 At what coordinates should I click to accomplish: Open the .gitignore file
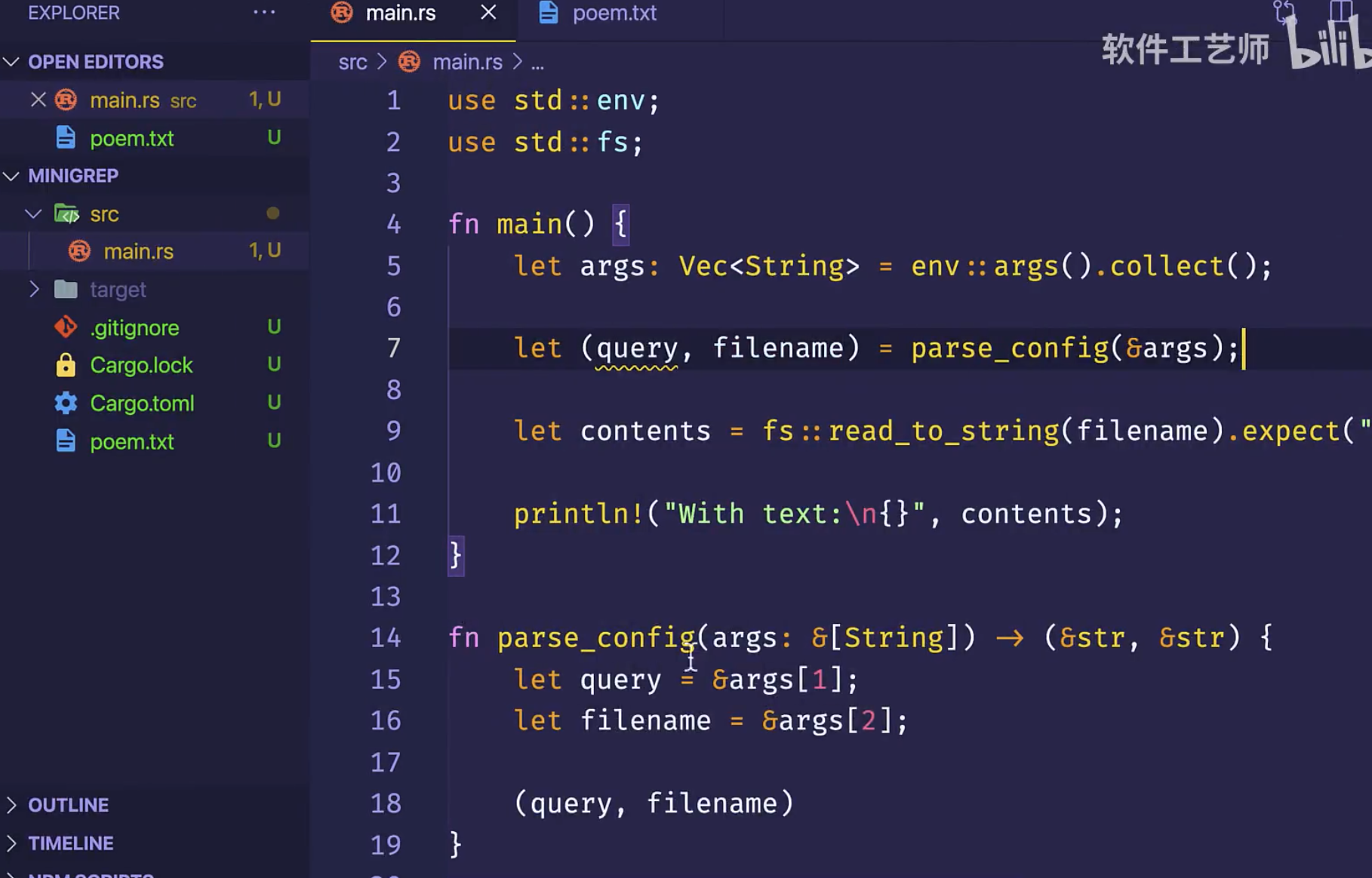(x=134, y=327)
